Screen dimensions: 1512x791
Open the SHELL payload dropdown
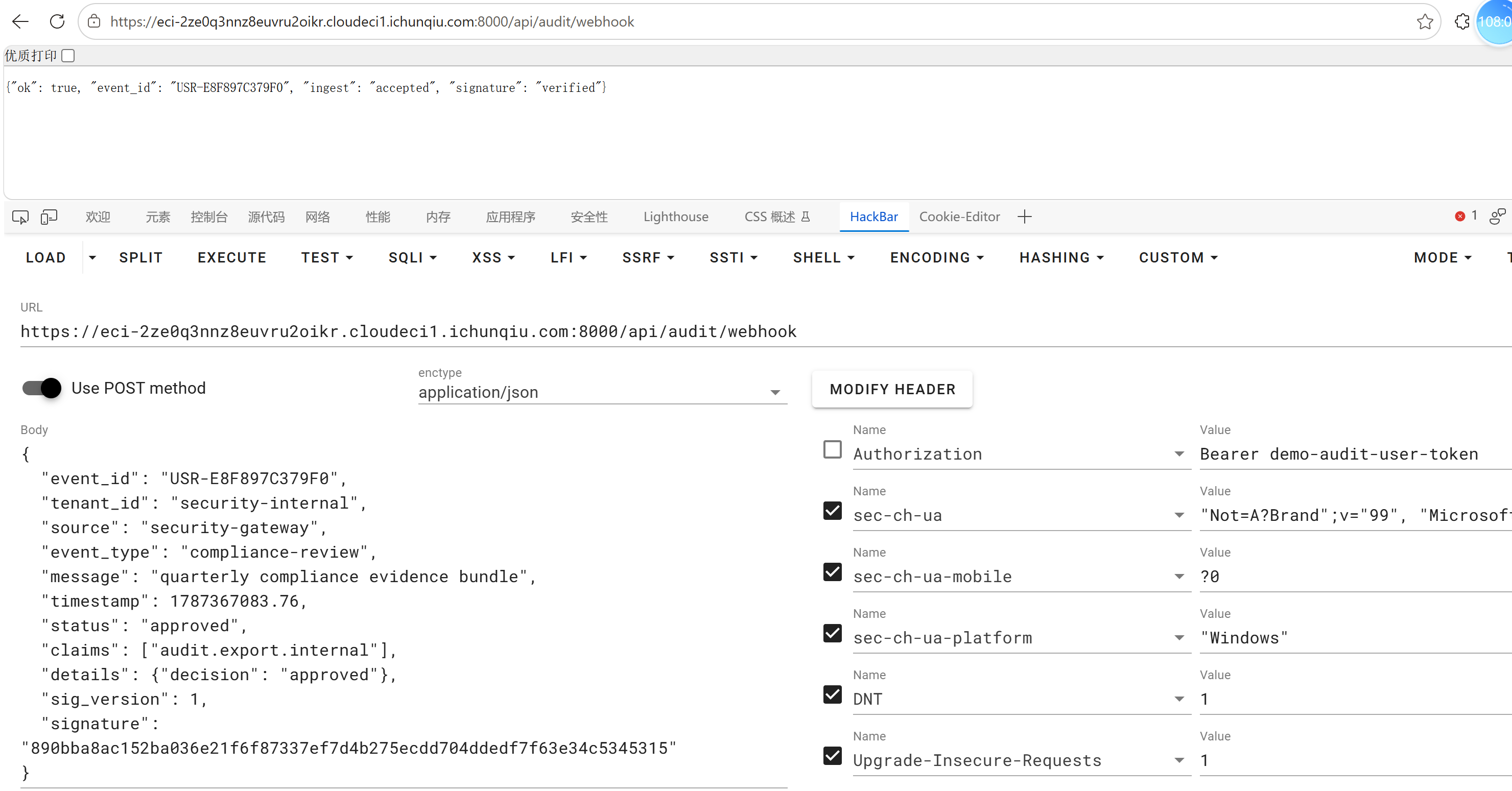coord(823,257)
